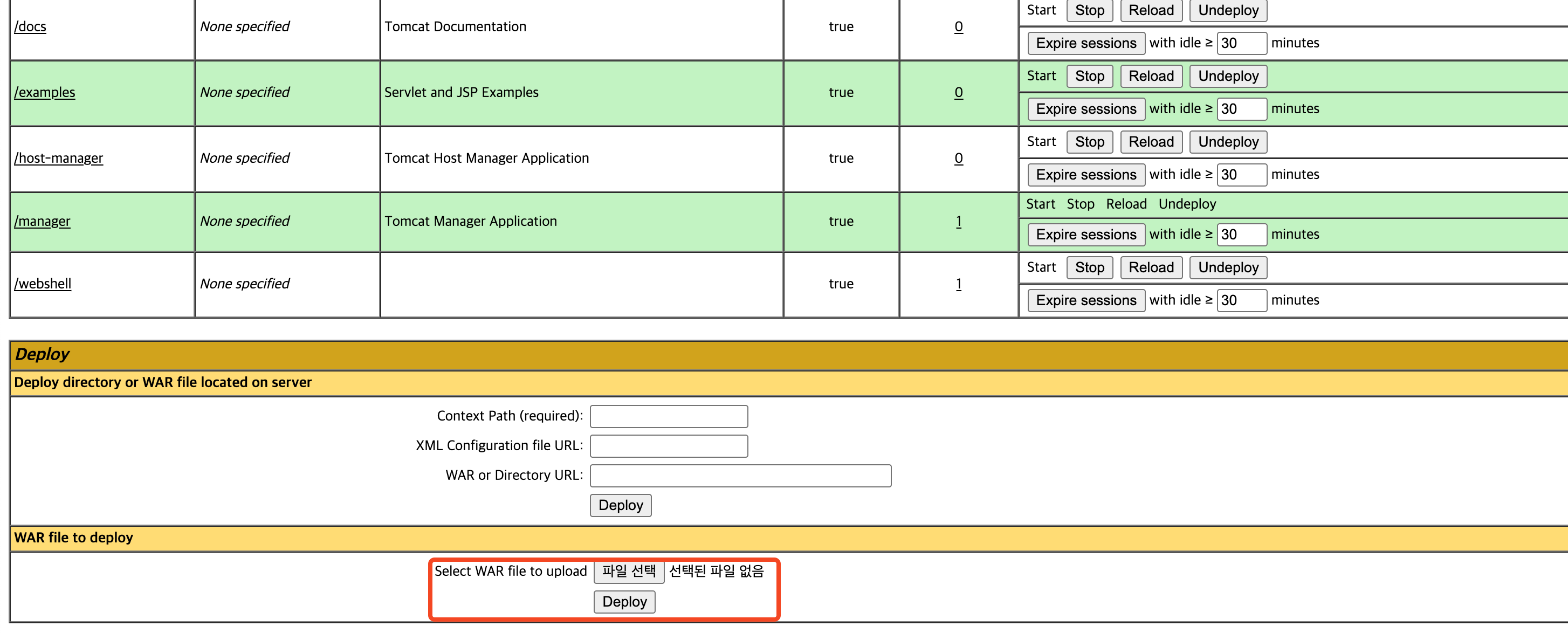Click the 파일 선택 file chooser button

[x=628, y=571]
